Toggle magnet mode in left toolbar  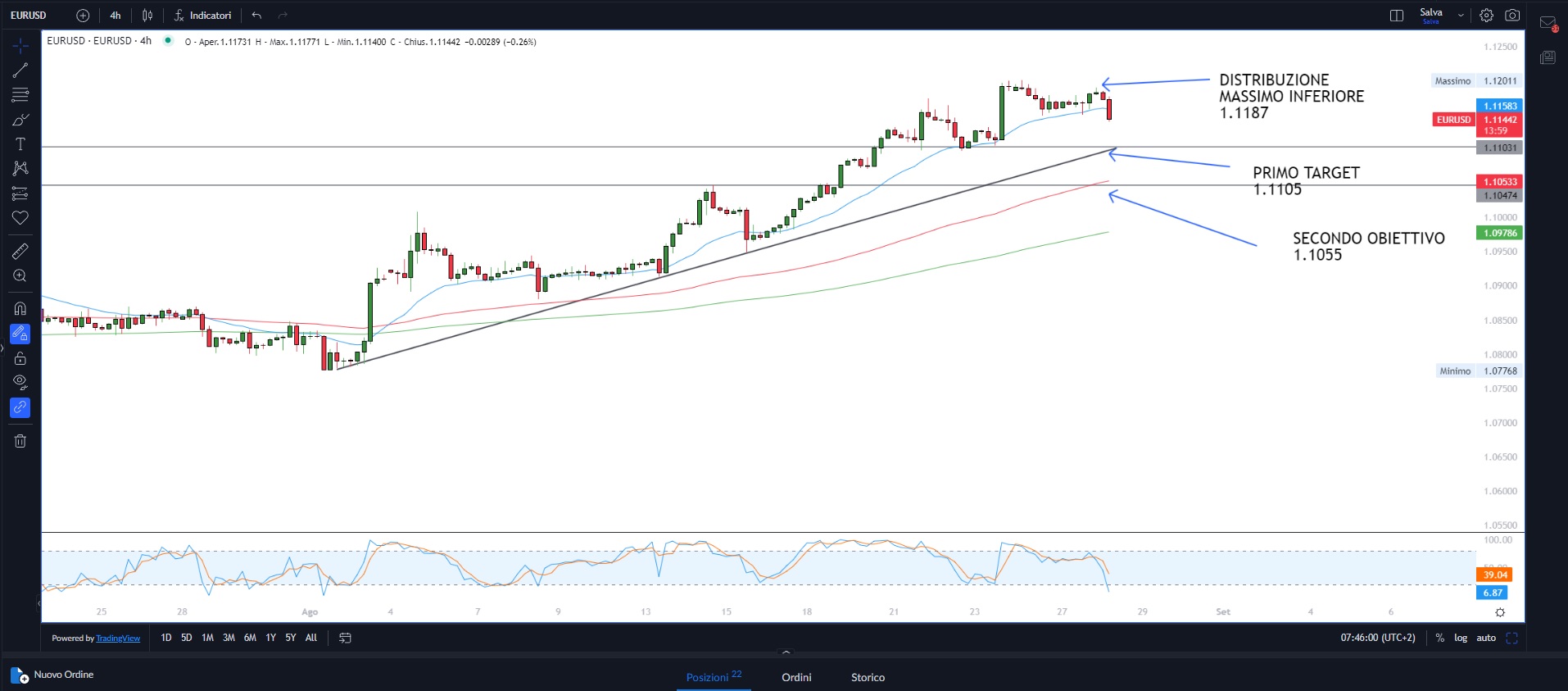[20, 309]
